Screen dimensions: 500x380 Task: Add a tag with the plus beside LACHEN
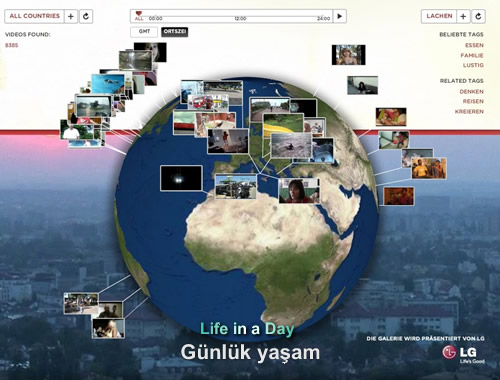click(x=463, y=16)
